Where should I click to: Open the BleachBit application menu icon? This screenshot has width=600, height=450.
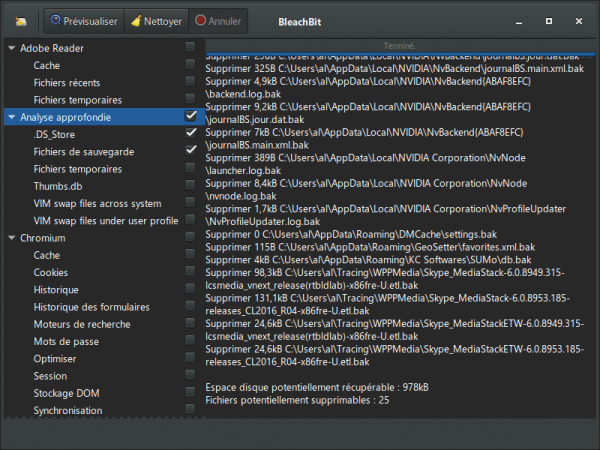pyautogui.click(x=21, y=21)
